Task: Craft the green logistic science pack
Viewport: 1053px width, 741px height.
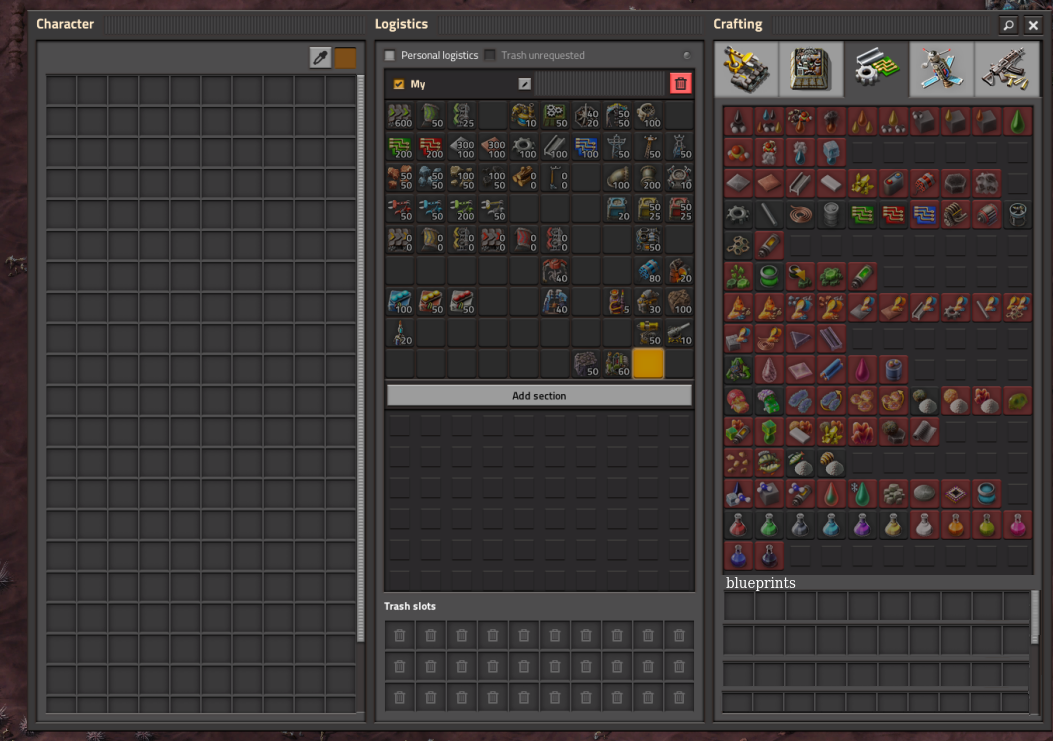Action: click(769, 525)
